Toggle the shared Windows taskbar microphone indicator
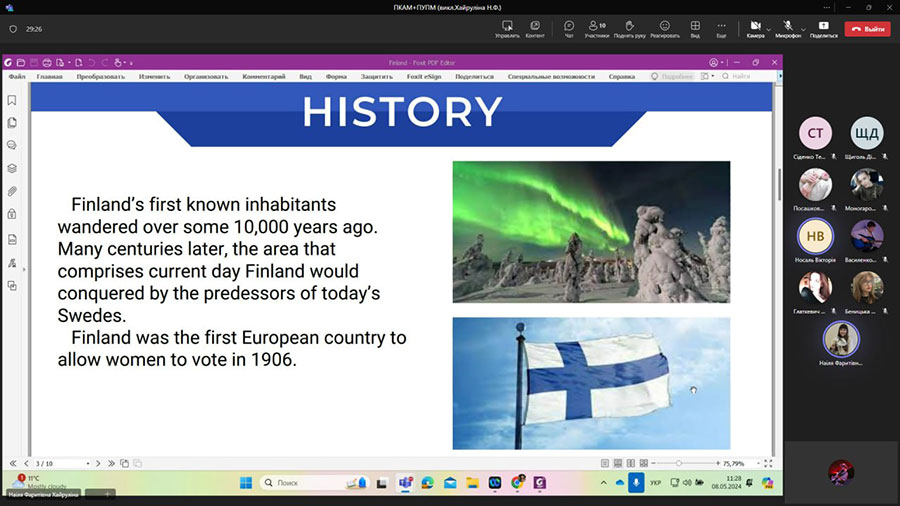 [636, 483]
